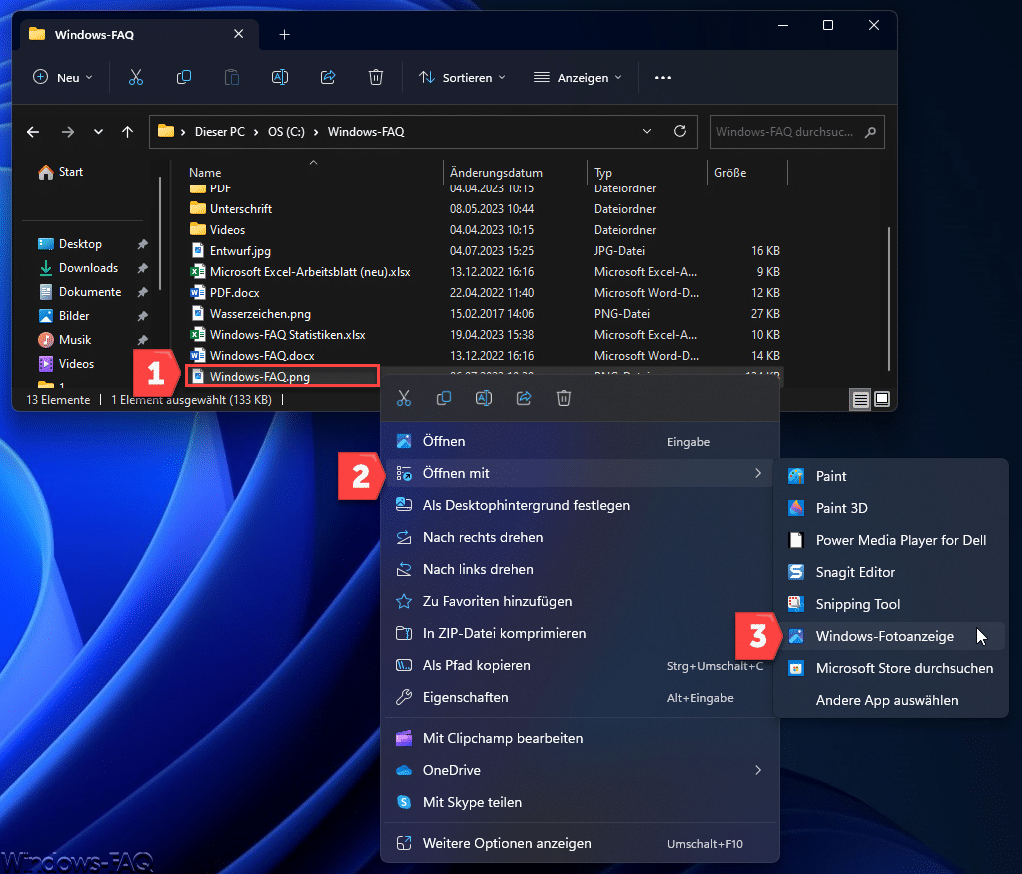Open Musik in navigation pane

(x=75, y=340)
